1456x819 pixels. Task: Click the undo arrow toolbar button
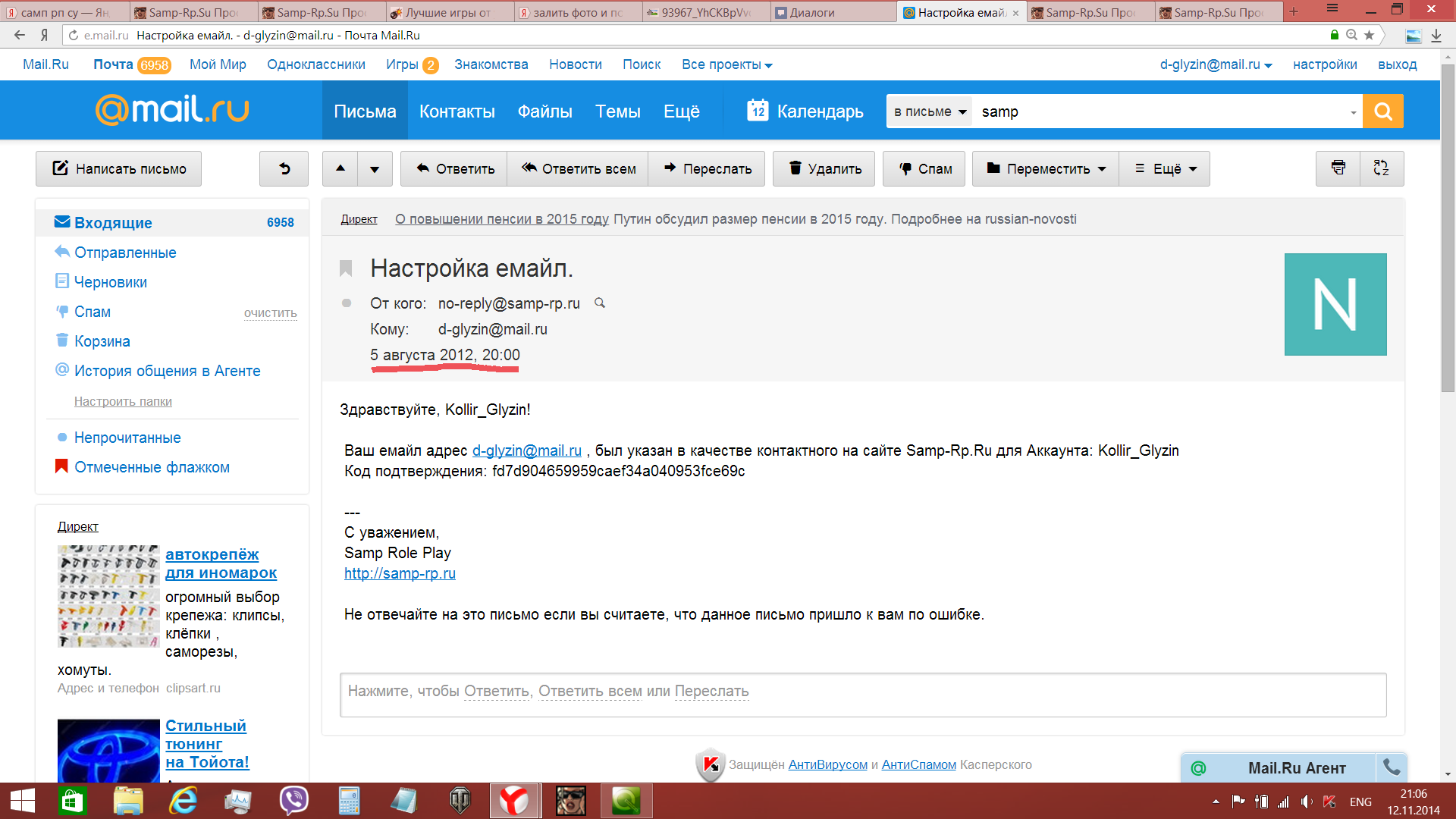[x=284, y=168]
